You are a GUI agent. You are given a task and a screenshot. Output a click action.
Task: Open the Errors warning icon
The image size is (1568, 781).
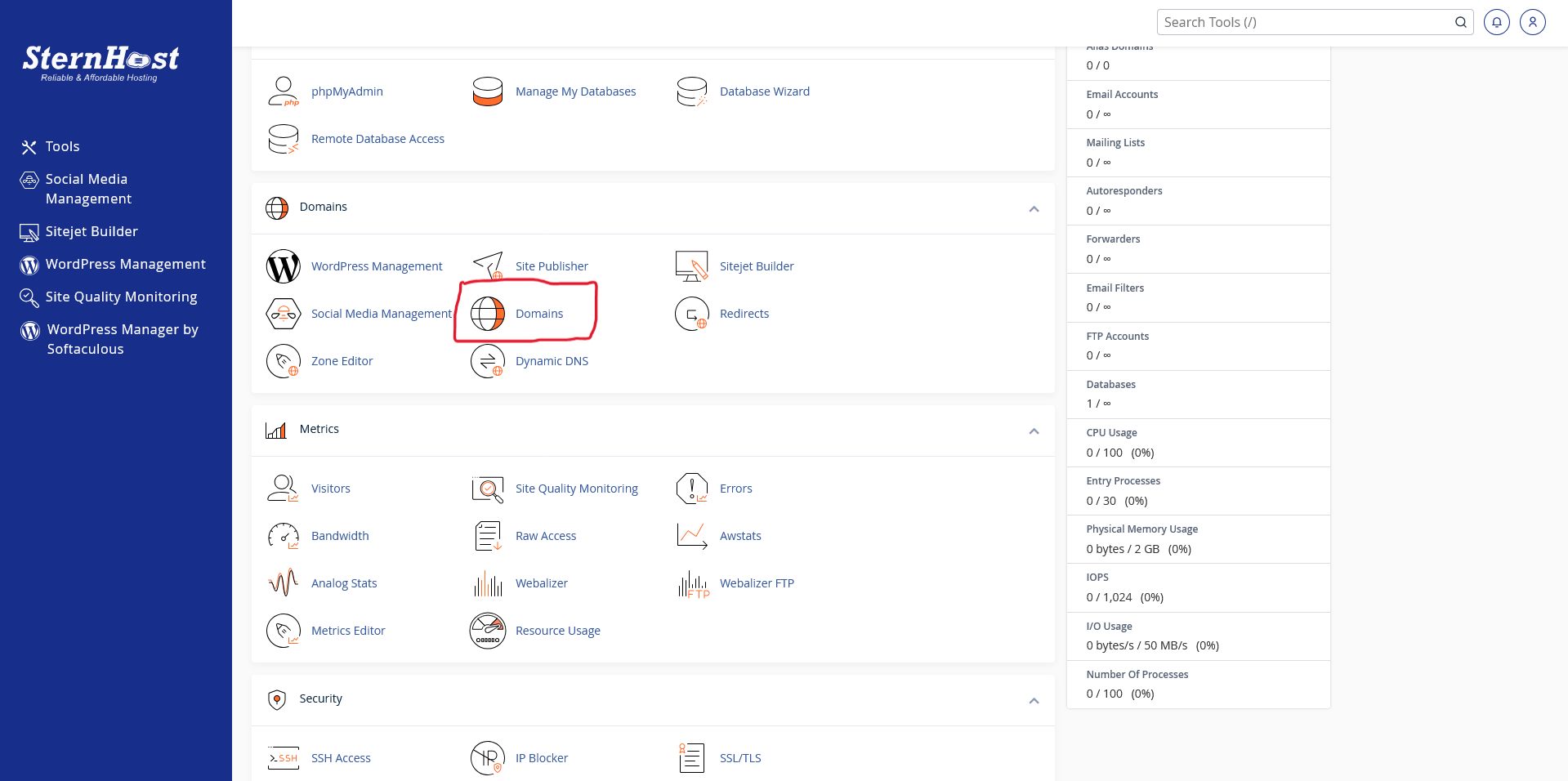[x=692, y=489]
